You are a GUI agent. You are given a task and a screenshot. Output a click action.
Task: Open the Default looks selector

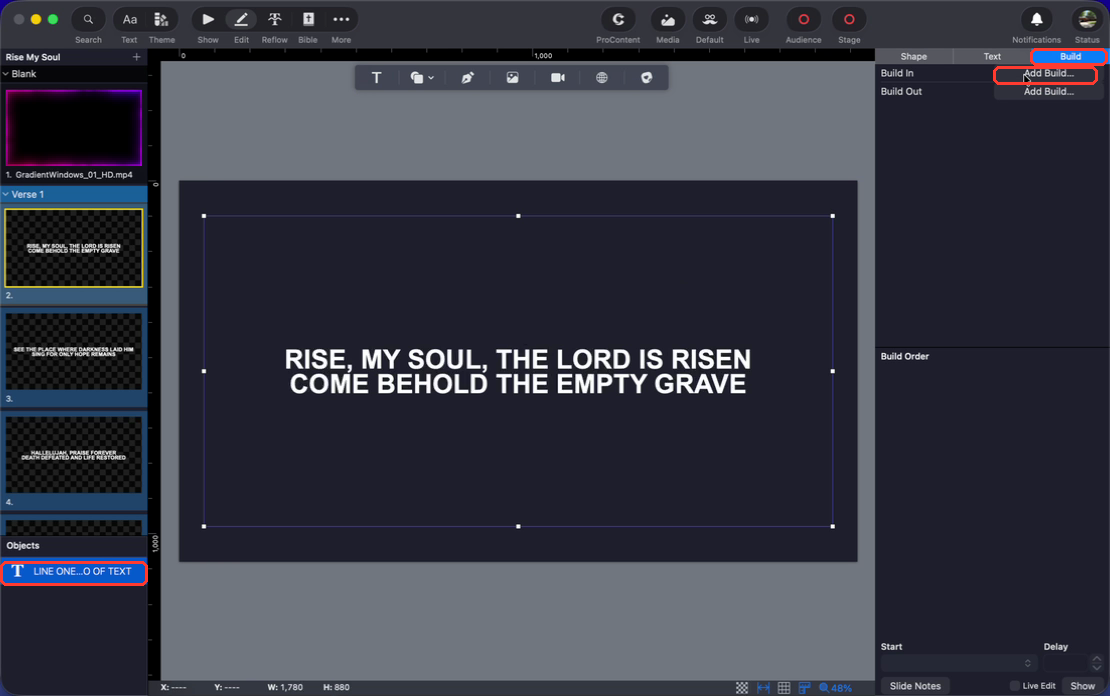pyautogui.click(x=709, y=20)
